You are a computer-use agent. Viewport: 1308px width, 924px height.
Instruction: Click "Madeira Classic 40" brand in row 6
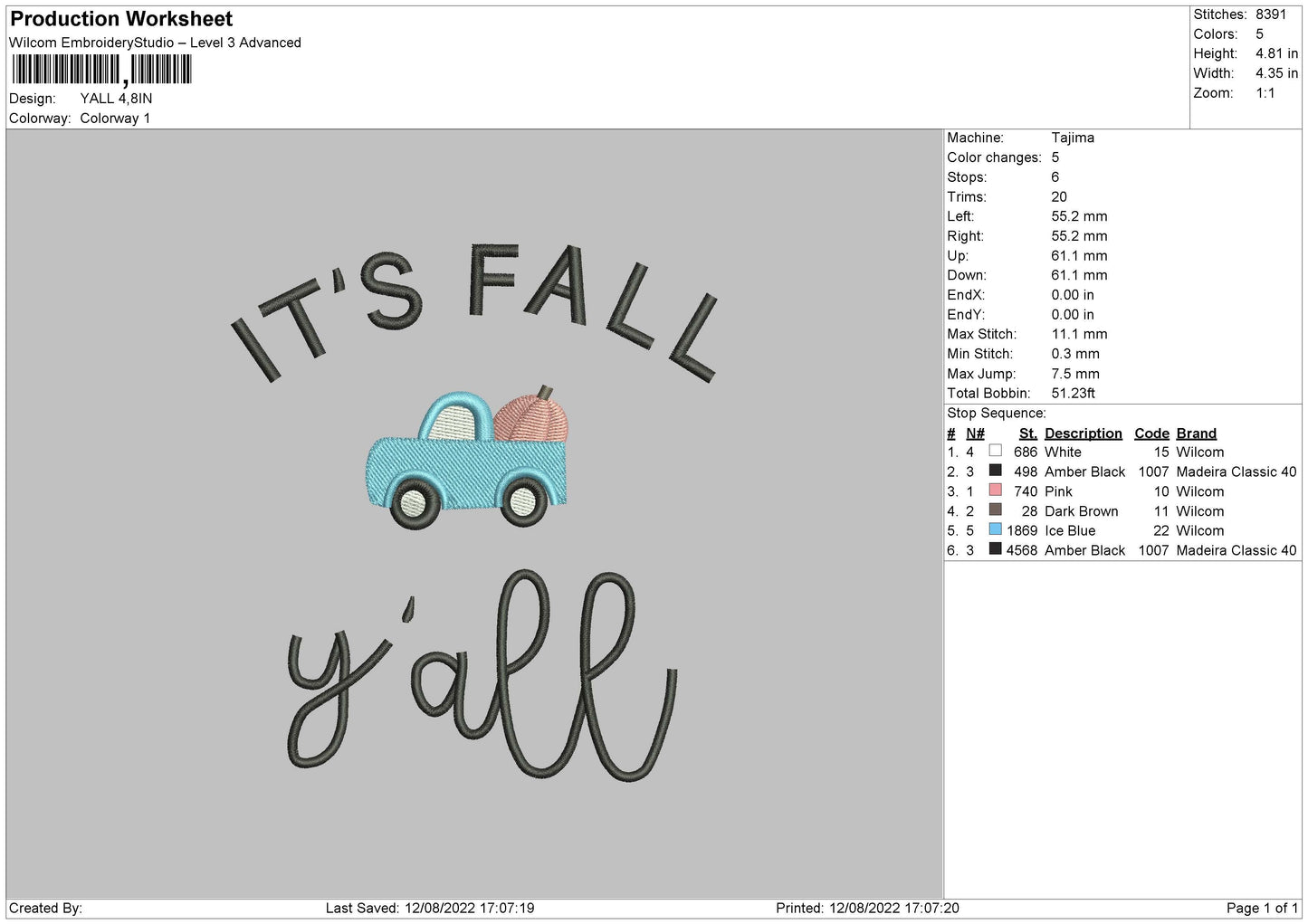point(1236,551)
